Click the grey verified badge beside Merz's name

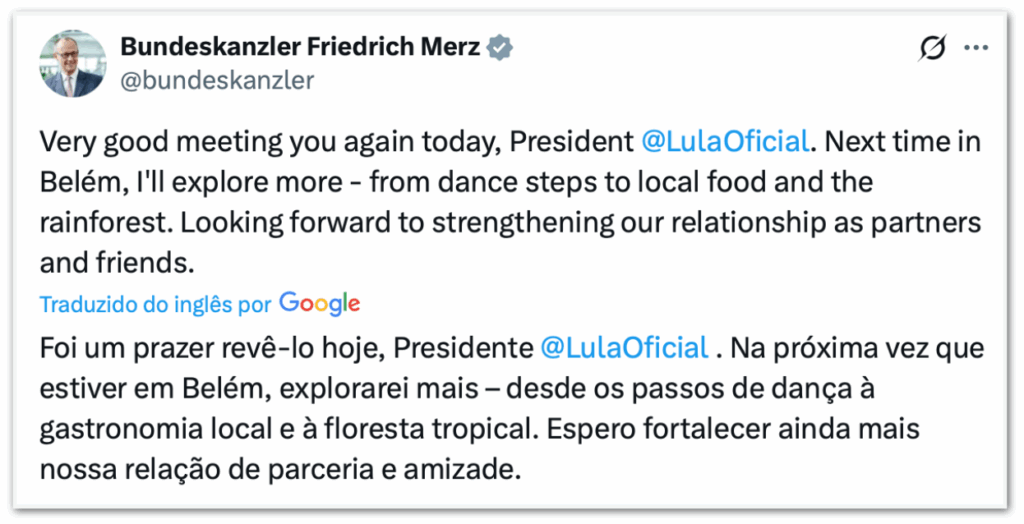(498, 47)
